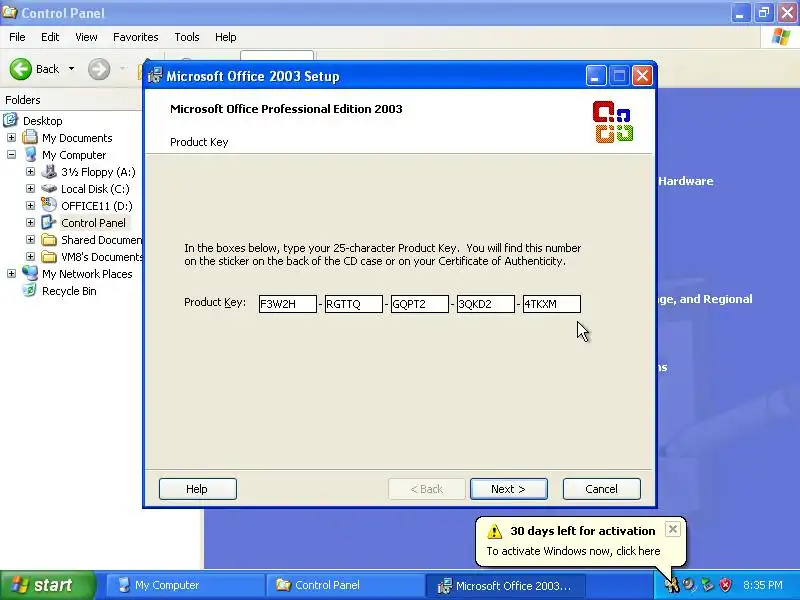
Task: Click the Shared Documents folder icon
Action: 49,239
